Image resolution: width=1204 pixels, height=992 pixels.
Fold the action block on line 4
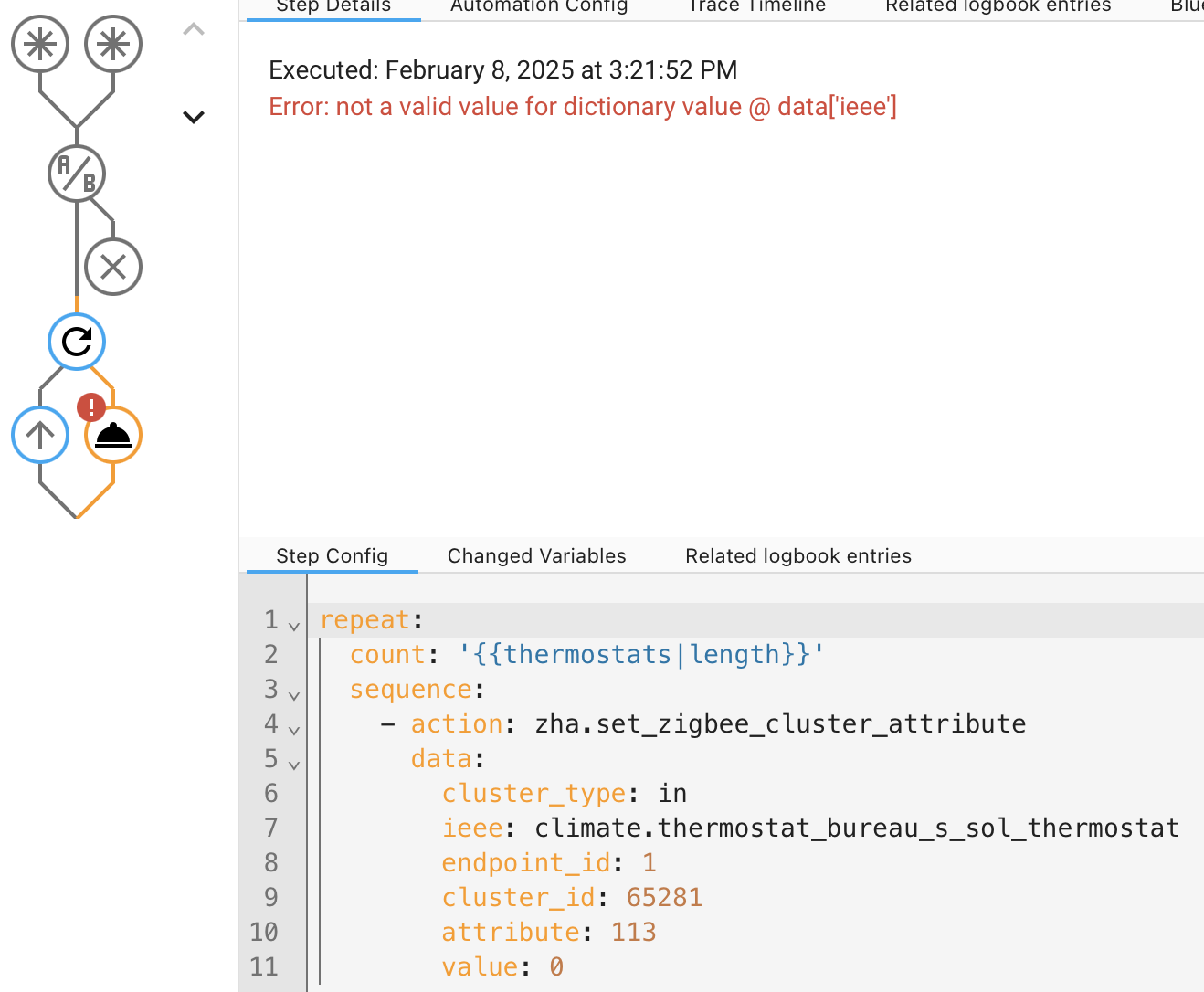294,730
